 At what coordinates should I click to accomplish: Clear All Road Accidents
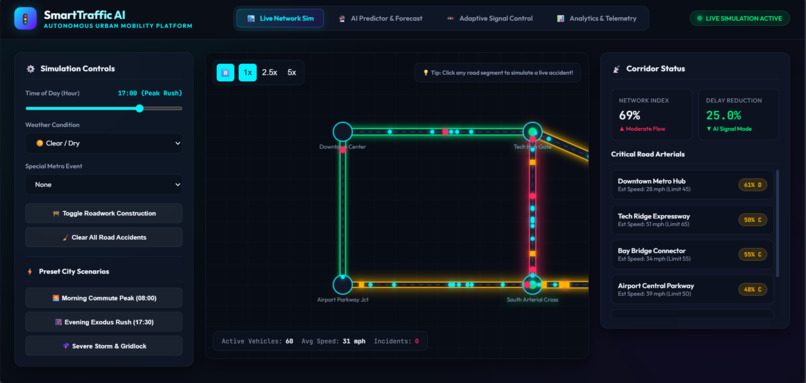coord(104,238)
